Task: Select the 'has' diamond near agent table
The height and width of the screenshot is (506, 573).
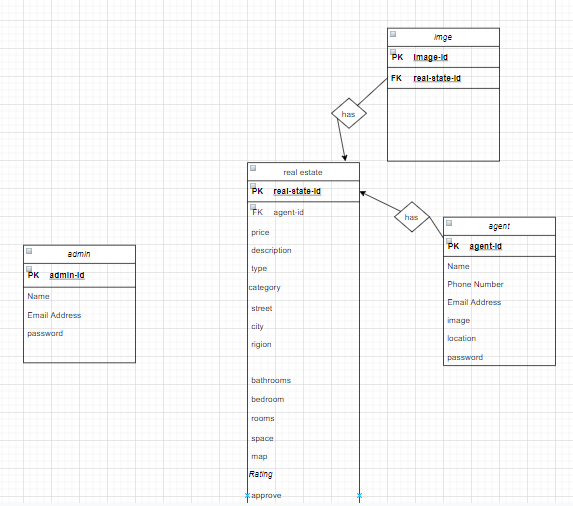Action: point(412,217)
